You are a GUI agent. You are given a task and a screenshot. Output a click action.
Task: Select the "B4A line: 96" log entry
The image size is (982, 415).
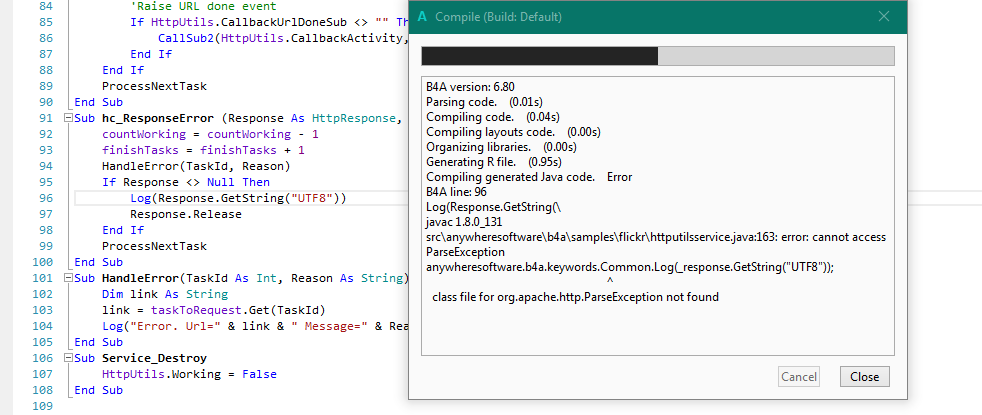tap(457, 192)
